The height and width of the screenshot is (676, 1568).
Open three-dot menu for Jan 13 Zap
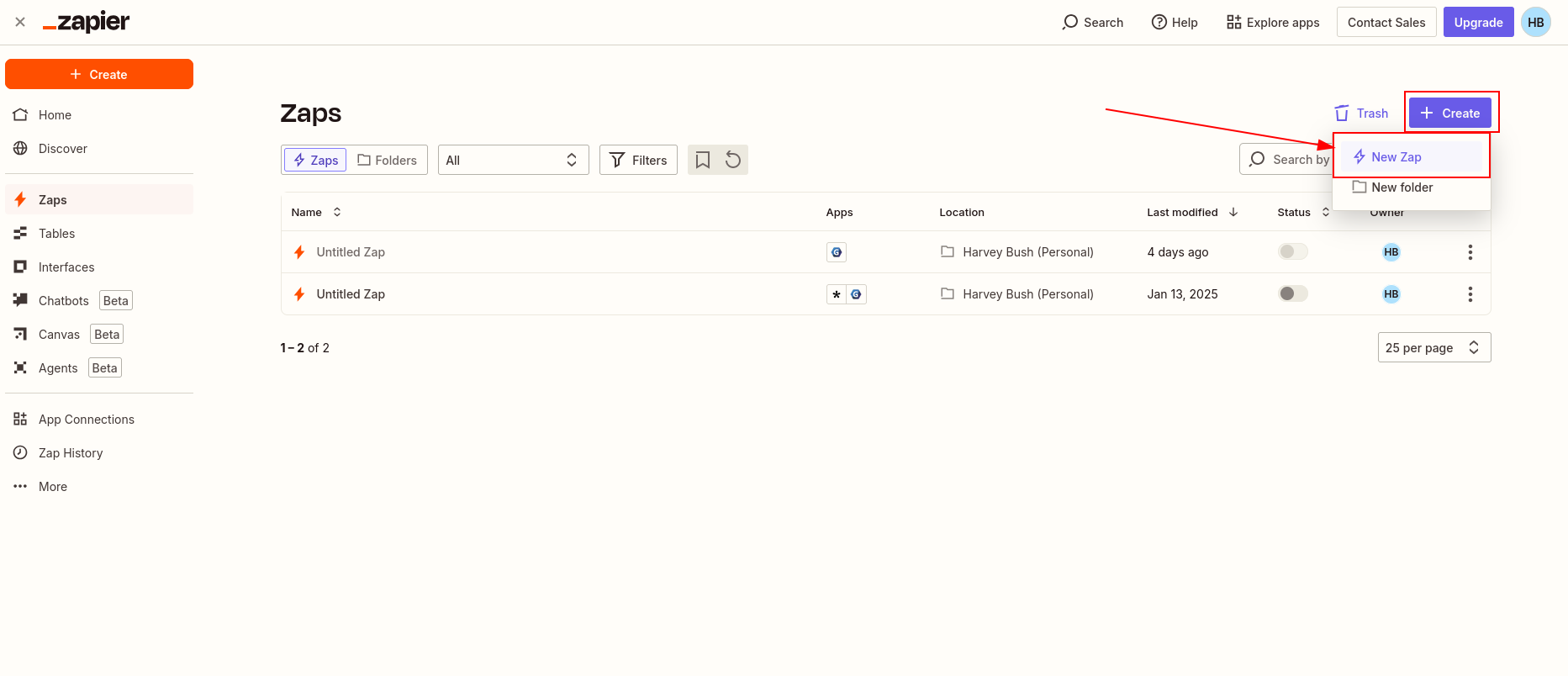tap(1470, 294)
